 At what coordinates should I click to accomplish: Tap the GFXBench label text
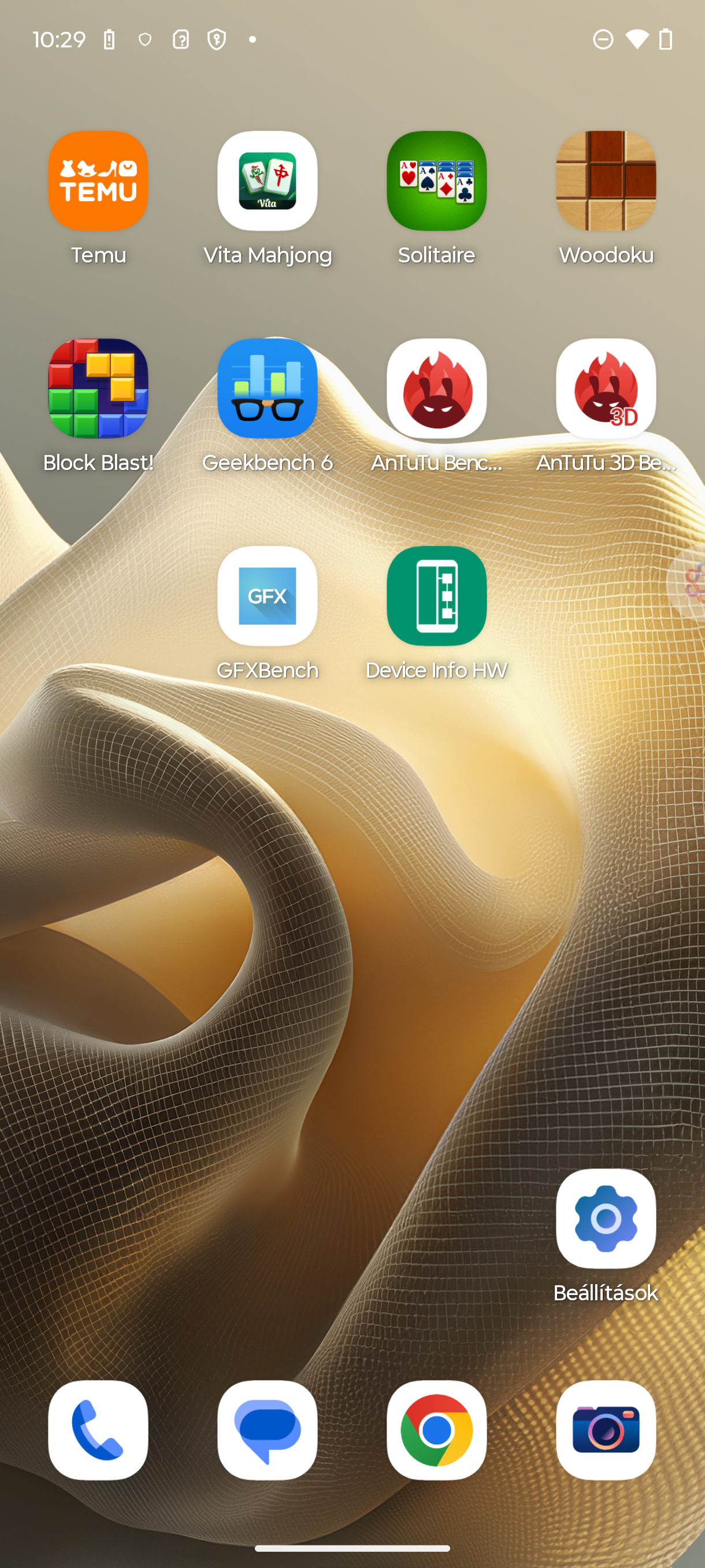point(267,670)
